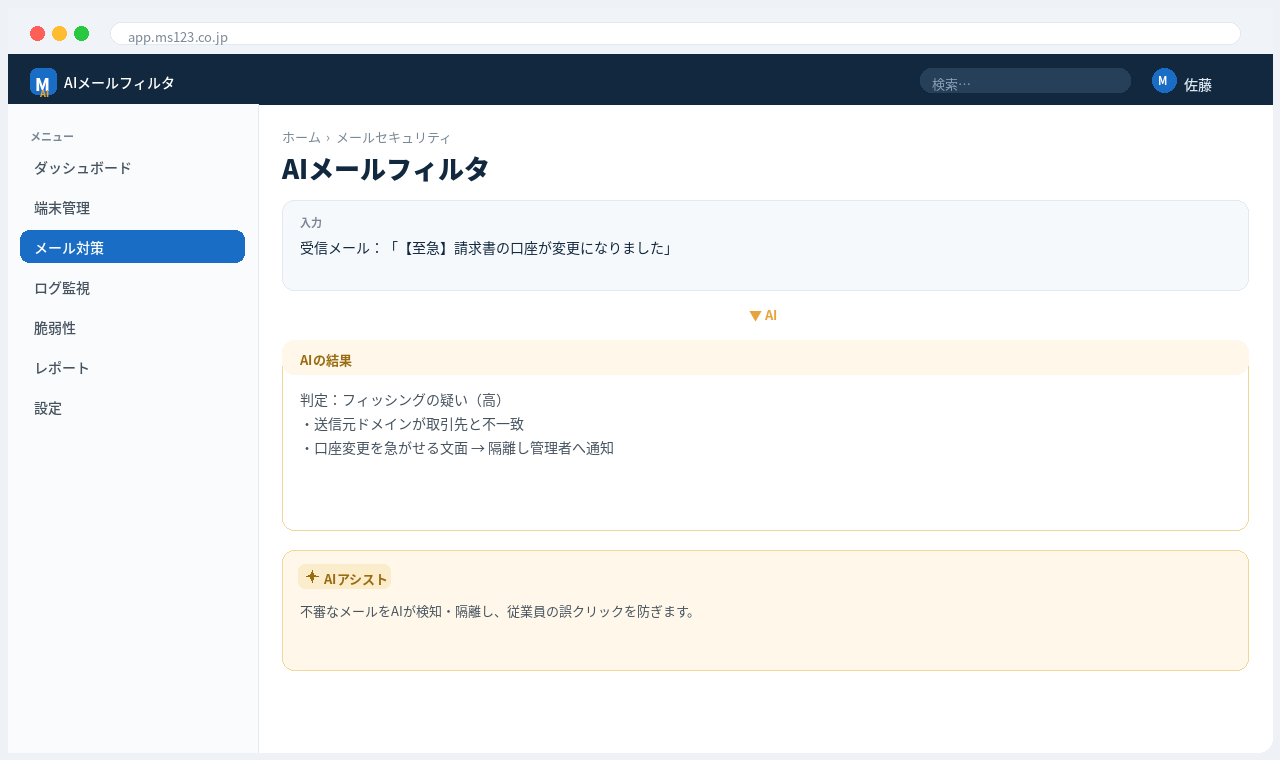Click the 不審なメールをAIが検知 description text
Viewport: 1280px width, 760px height.
click(x=497, y=611)
